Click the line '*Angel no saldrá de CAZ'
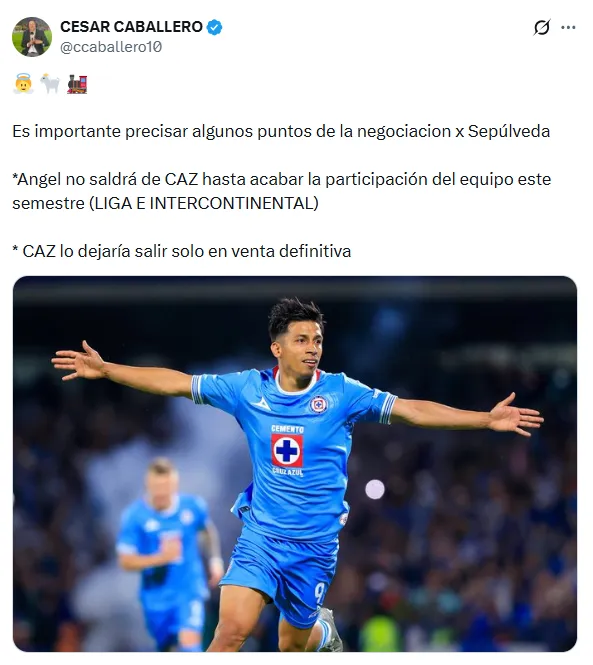This screenshot has width=593, height=665. 282,179
